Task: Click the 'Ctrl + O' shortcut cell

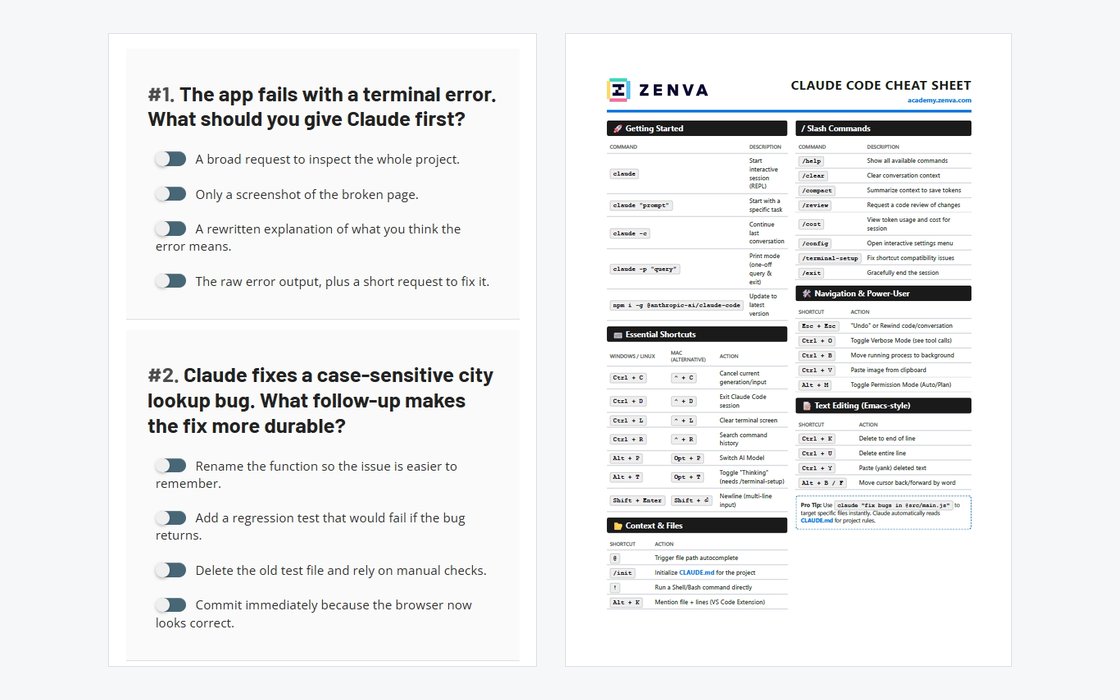Action: pyautogui.click(x=816, y=341)
